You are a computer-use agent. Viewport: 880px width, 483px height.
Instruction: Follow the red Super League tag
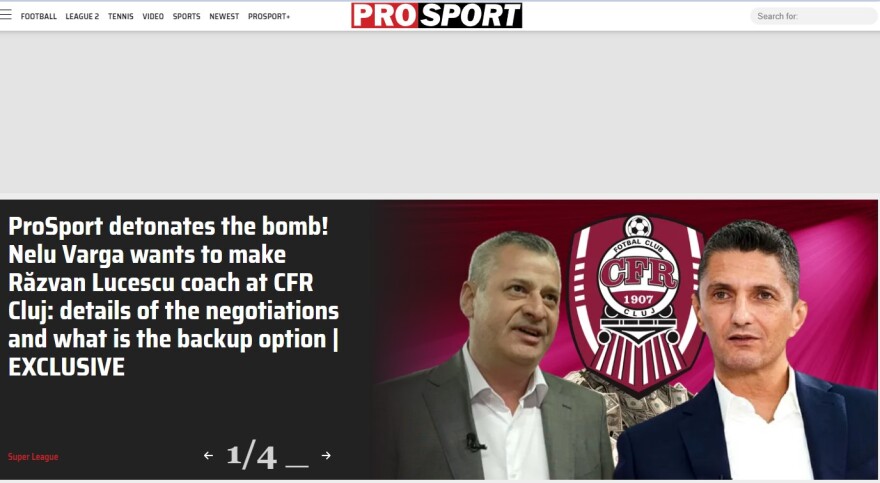tap(33, 457)
